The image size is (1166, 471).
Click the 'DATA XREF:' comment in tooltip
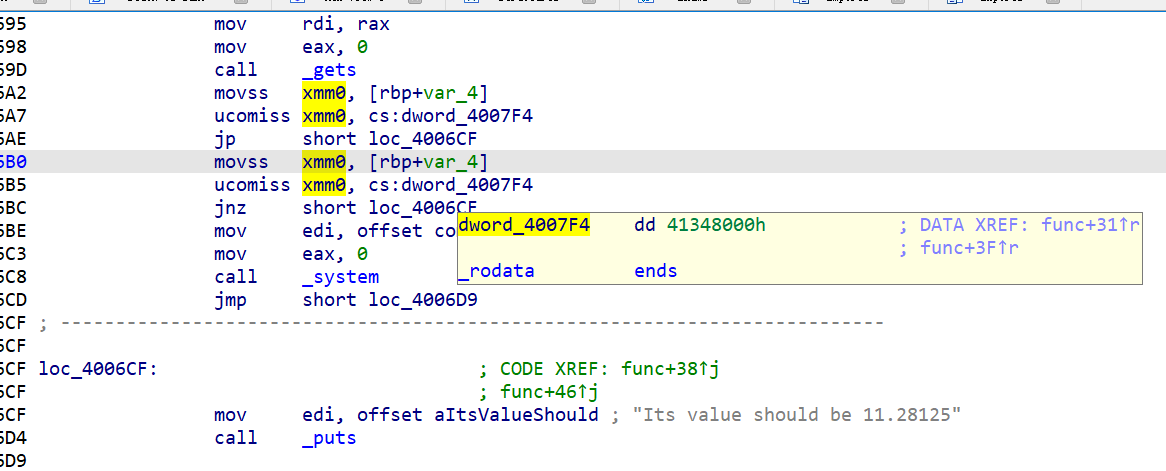tap(977, 225)
